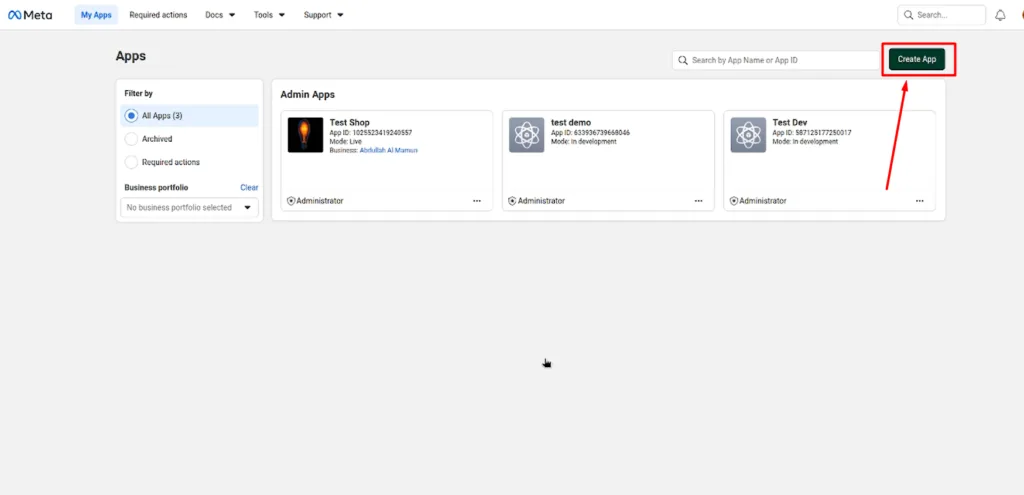Open Test Dev three-dot options menu
Screen dimensions: 1024x495
pyautogui.click(x=919, y=201)
